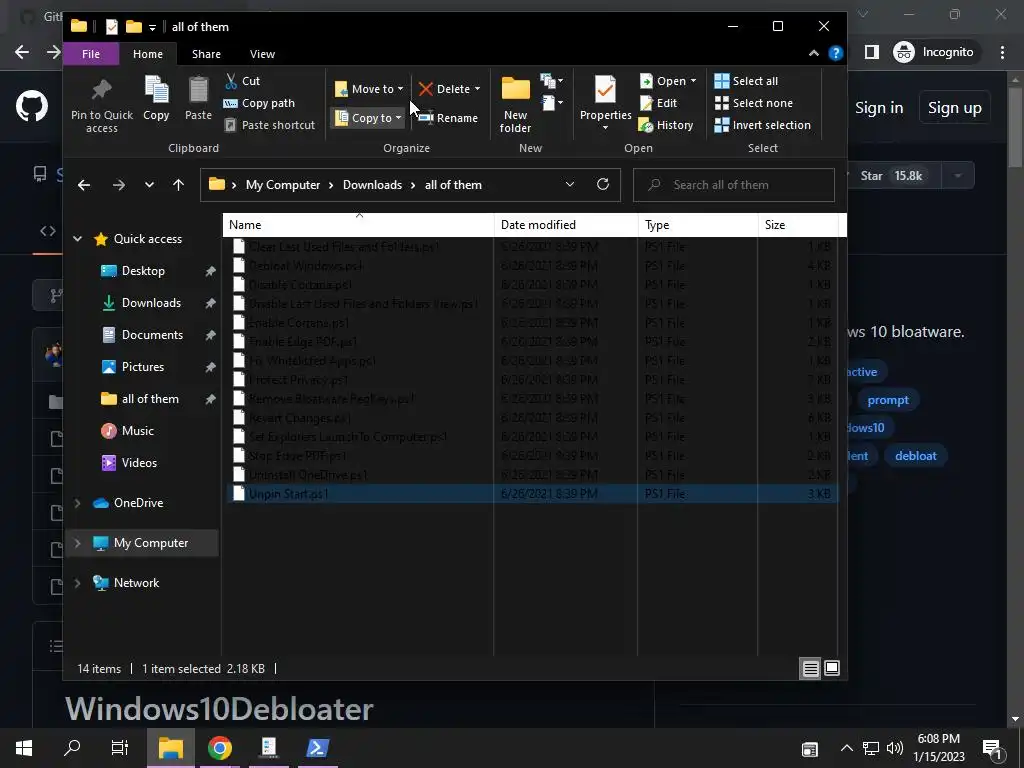Click Pin to Quick access icon

click(x=102, y=104)
